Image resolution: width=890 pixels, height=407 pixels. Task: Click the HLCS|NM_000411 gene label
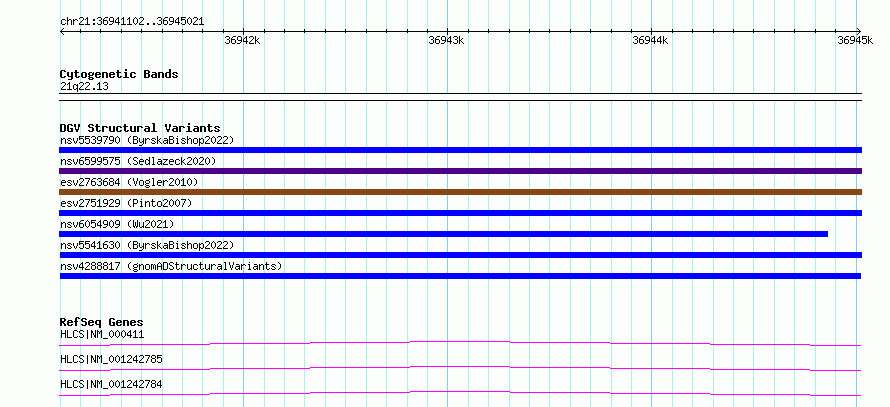pyautogui.click(x=102, y=334)
